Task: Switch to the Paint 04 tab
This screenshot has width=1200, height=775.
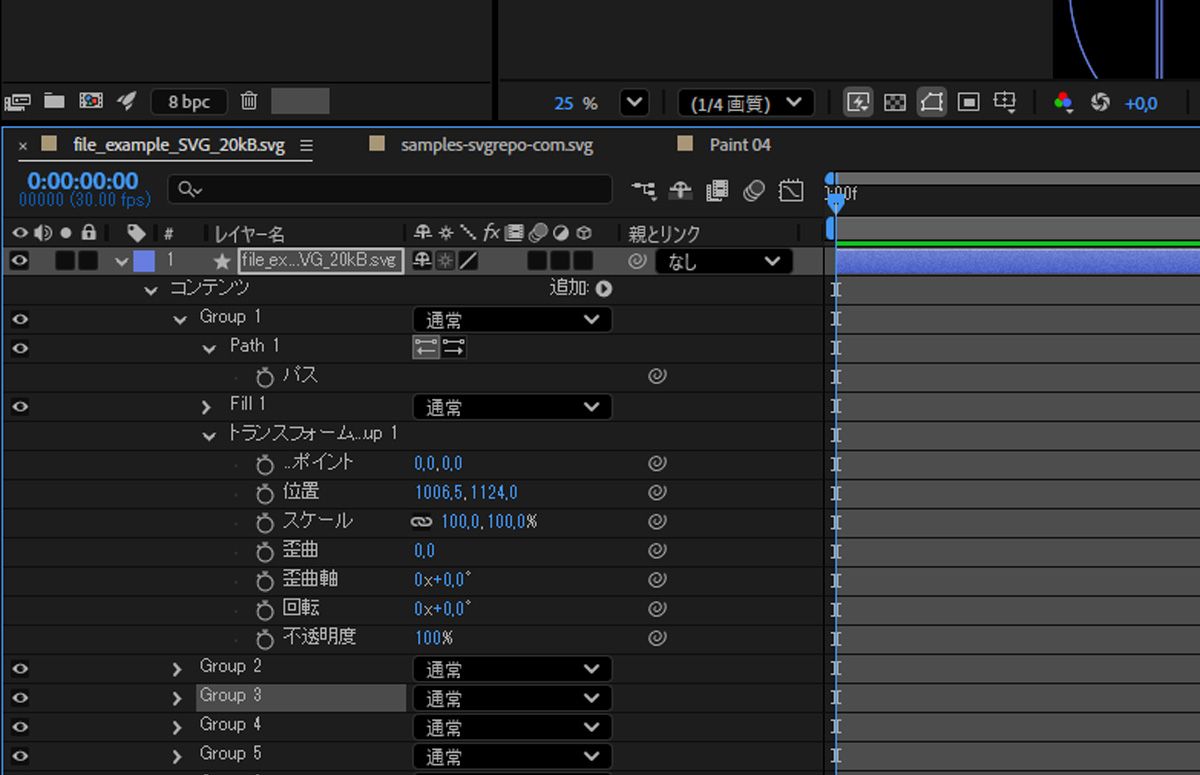Action: click(740, 145)
